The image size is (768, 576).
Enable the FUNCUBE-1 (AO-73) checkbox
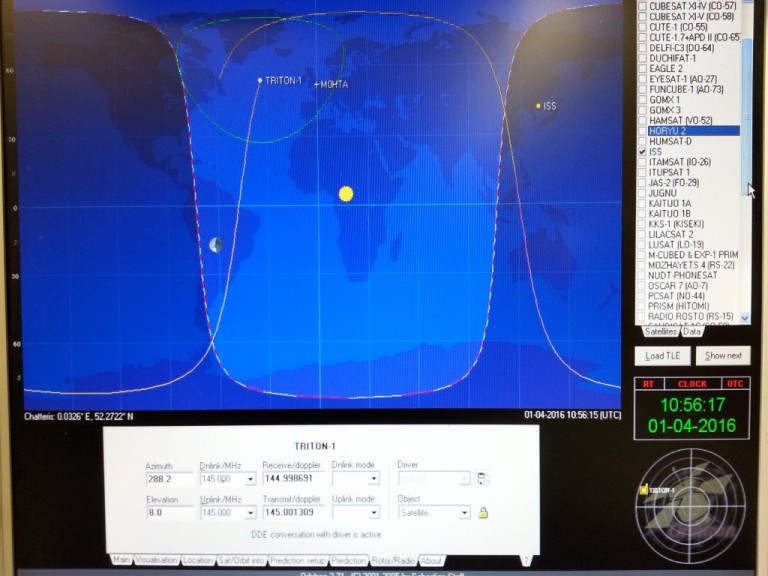[642, 89]
